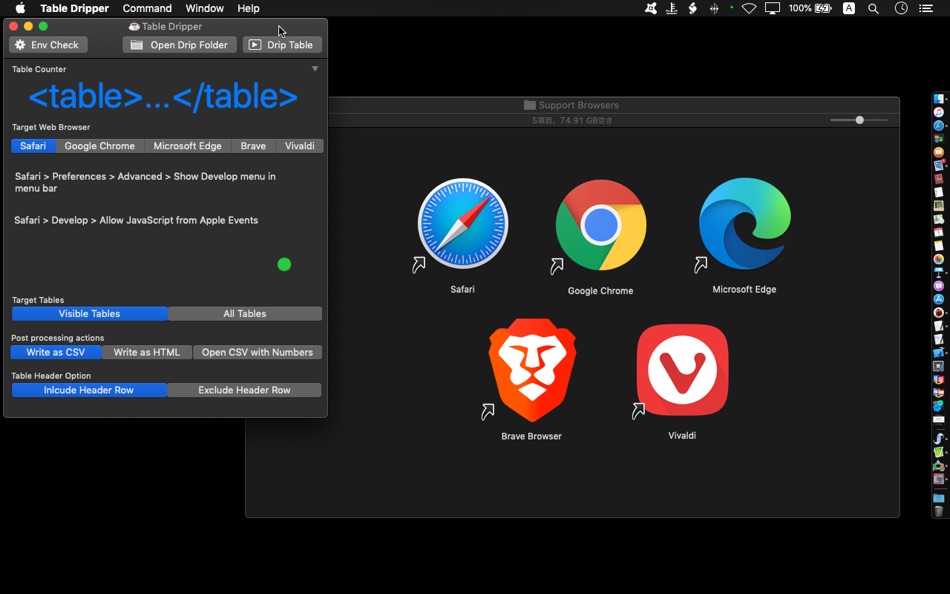Image resolution: width=950 pixels, height=594 pixels.
Task: Open the Window menu
Action: (204, 8)
